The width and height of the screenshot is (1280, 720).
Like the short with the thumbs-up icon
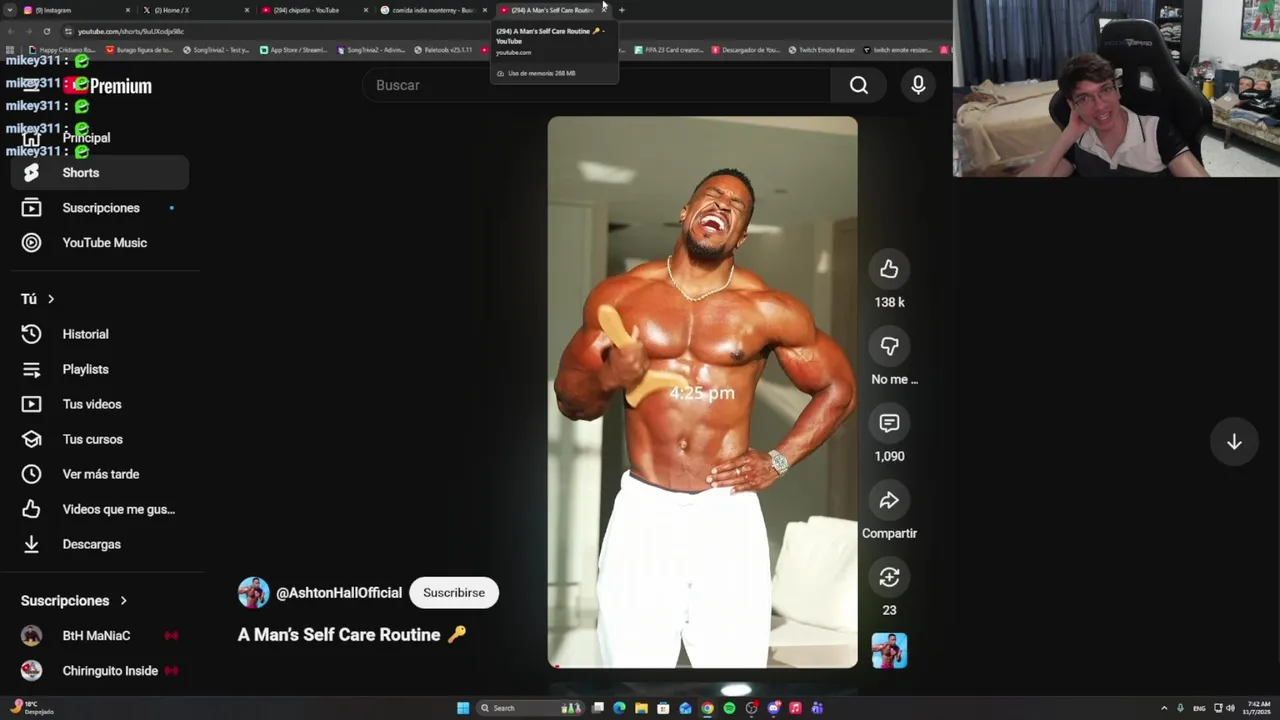[889, 269]
